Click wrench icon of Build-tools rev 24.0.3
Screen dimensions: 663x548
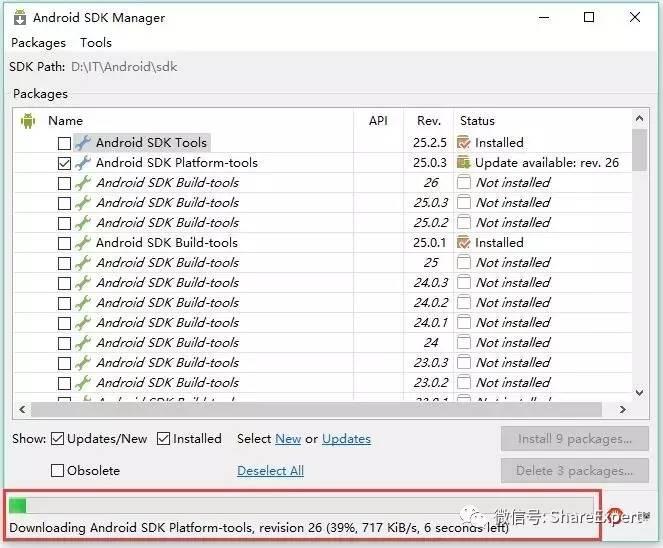pyautogui.click(x=83, y=283)
